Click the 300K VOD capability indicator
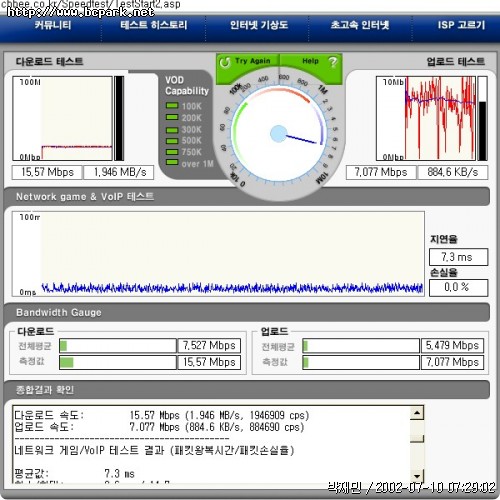Viewport: 500px width, 500px height. tap(172, 129)
